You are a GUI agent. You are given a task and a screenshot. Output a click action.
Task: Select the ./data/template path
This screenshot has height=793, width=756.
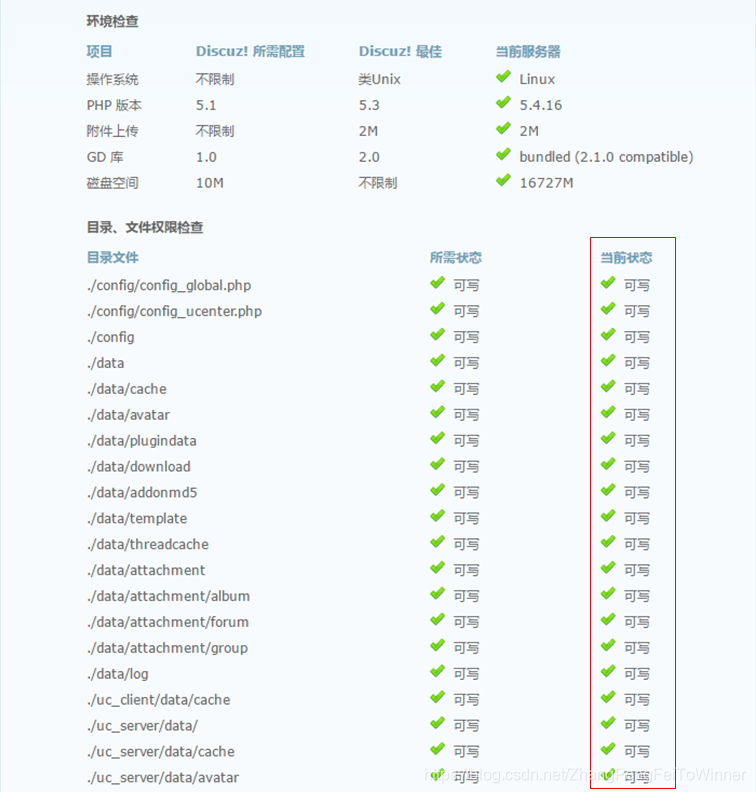(x=137, y=519)
